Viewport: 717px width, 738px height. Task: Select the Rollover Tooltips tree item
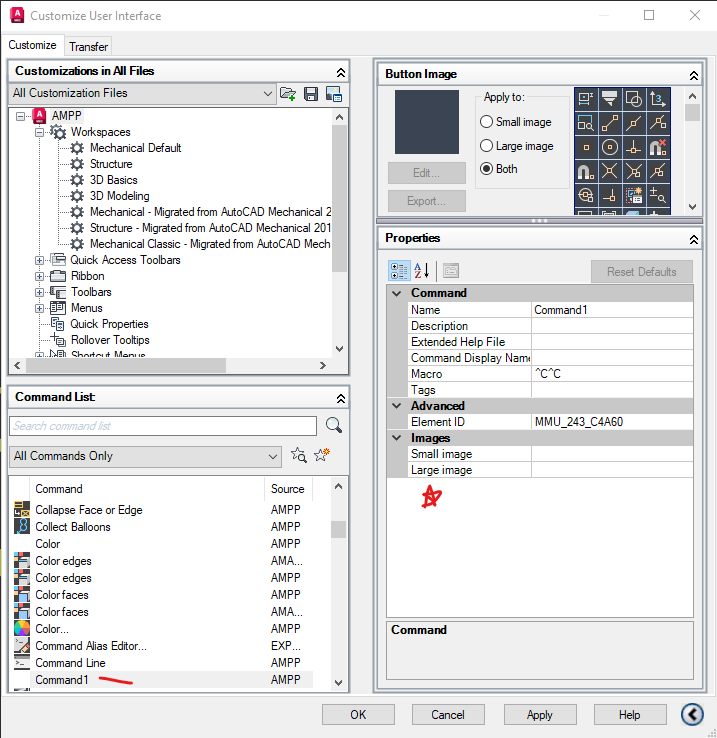point(110,340)
